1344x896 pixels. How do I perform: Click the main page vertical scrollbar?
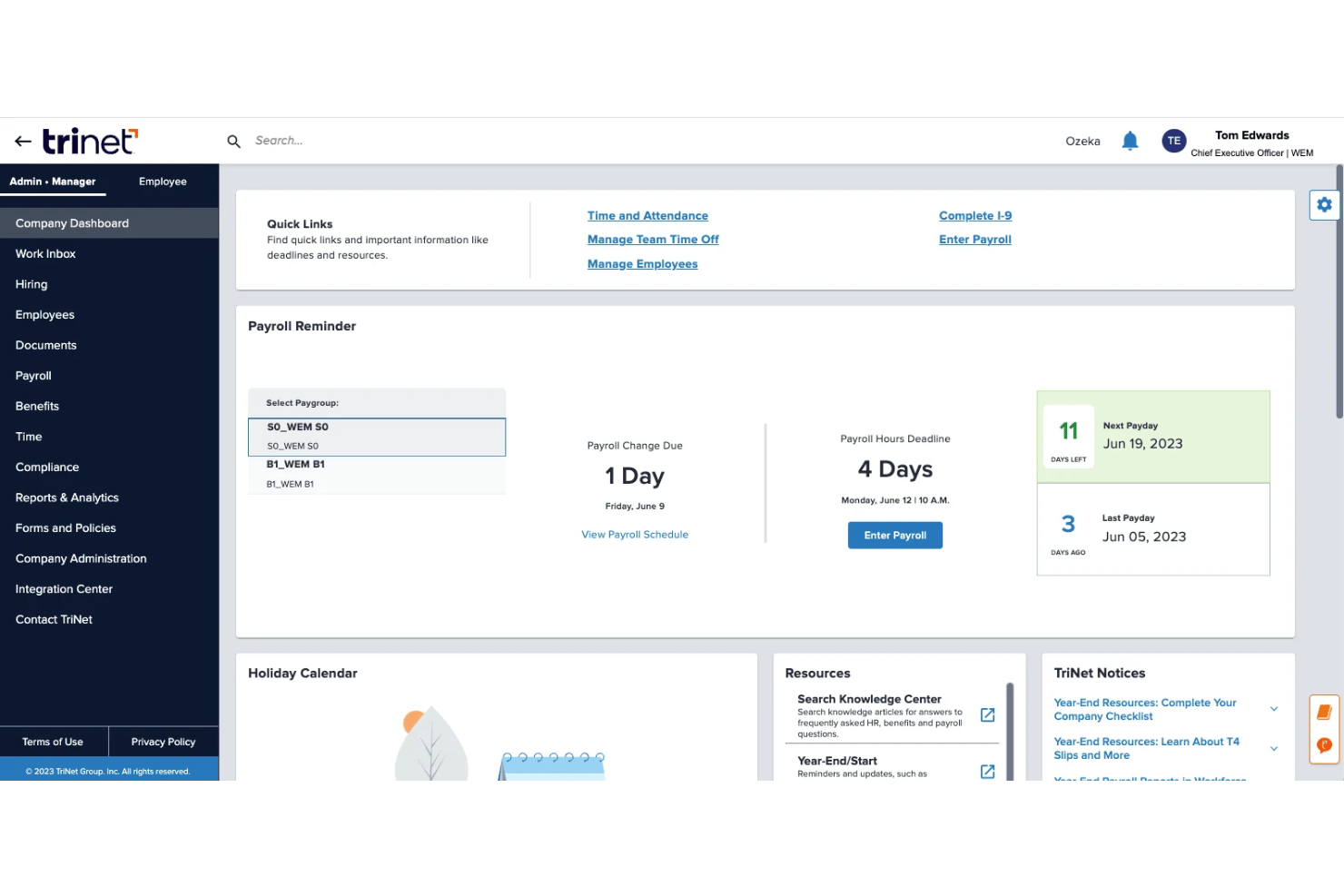(x=1339, y=291)
